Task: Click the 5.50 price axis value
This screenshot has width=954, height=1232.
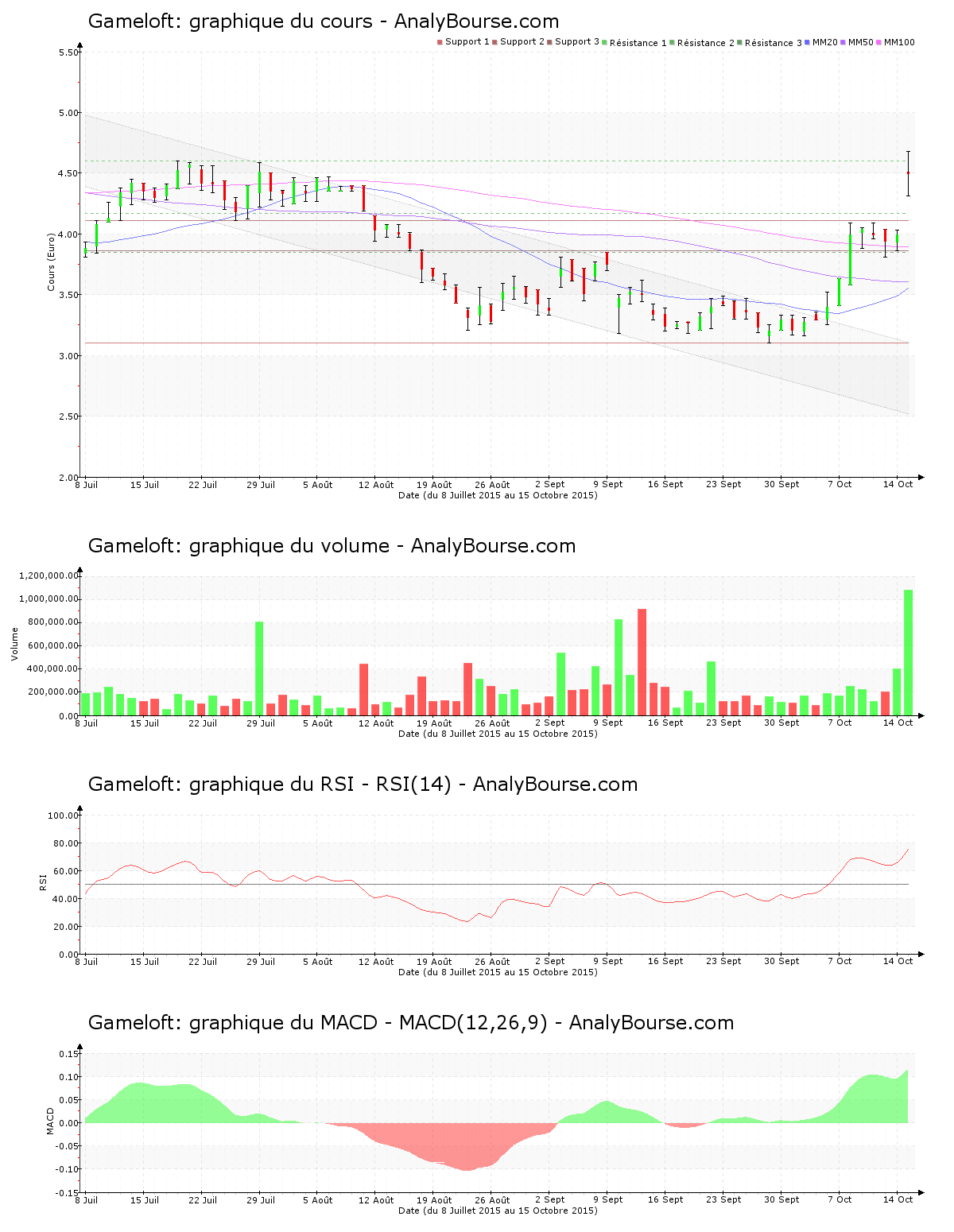Action: pos(68,52)
